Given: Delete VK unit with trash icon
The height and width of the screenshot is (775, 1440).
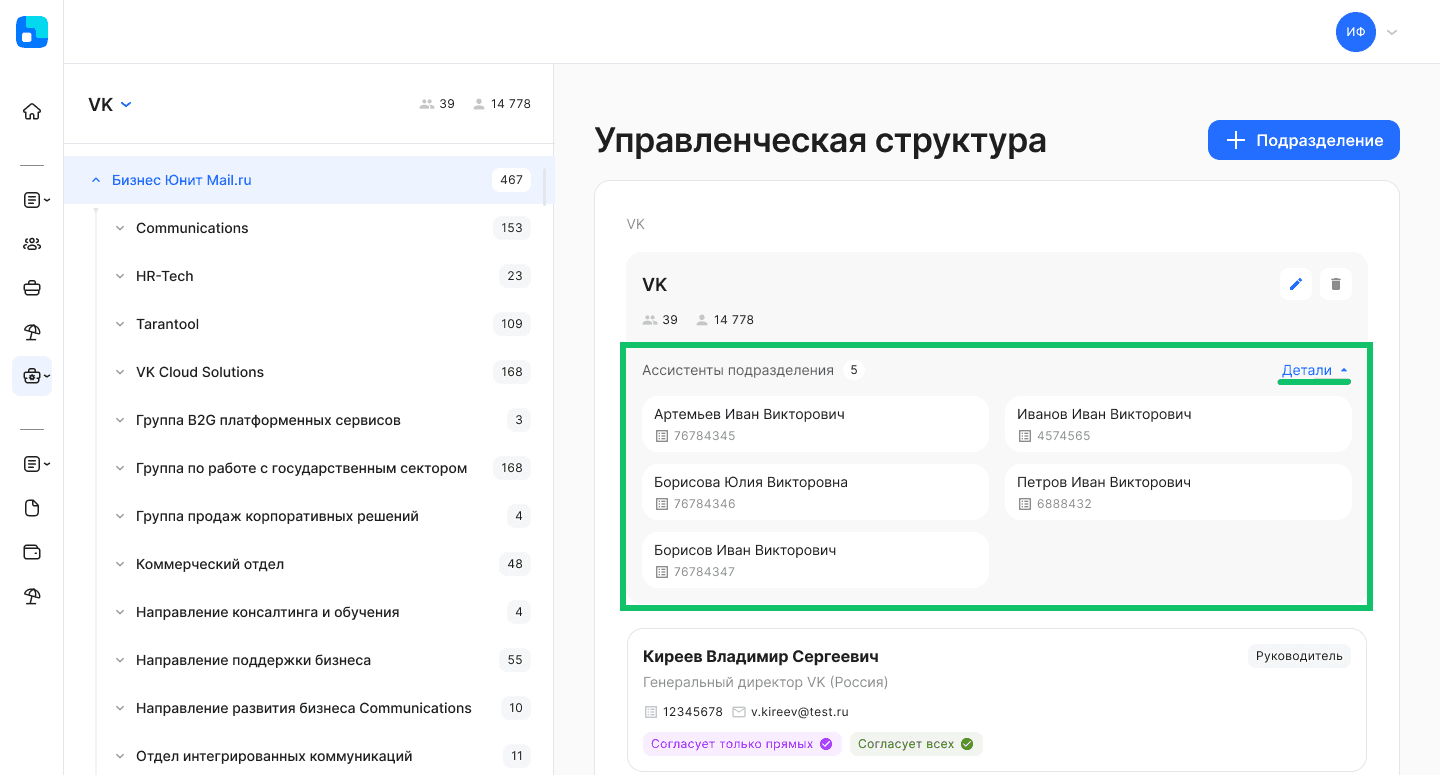Looking at the screenshot, I should tap(1336, 284).
